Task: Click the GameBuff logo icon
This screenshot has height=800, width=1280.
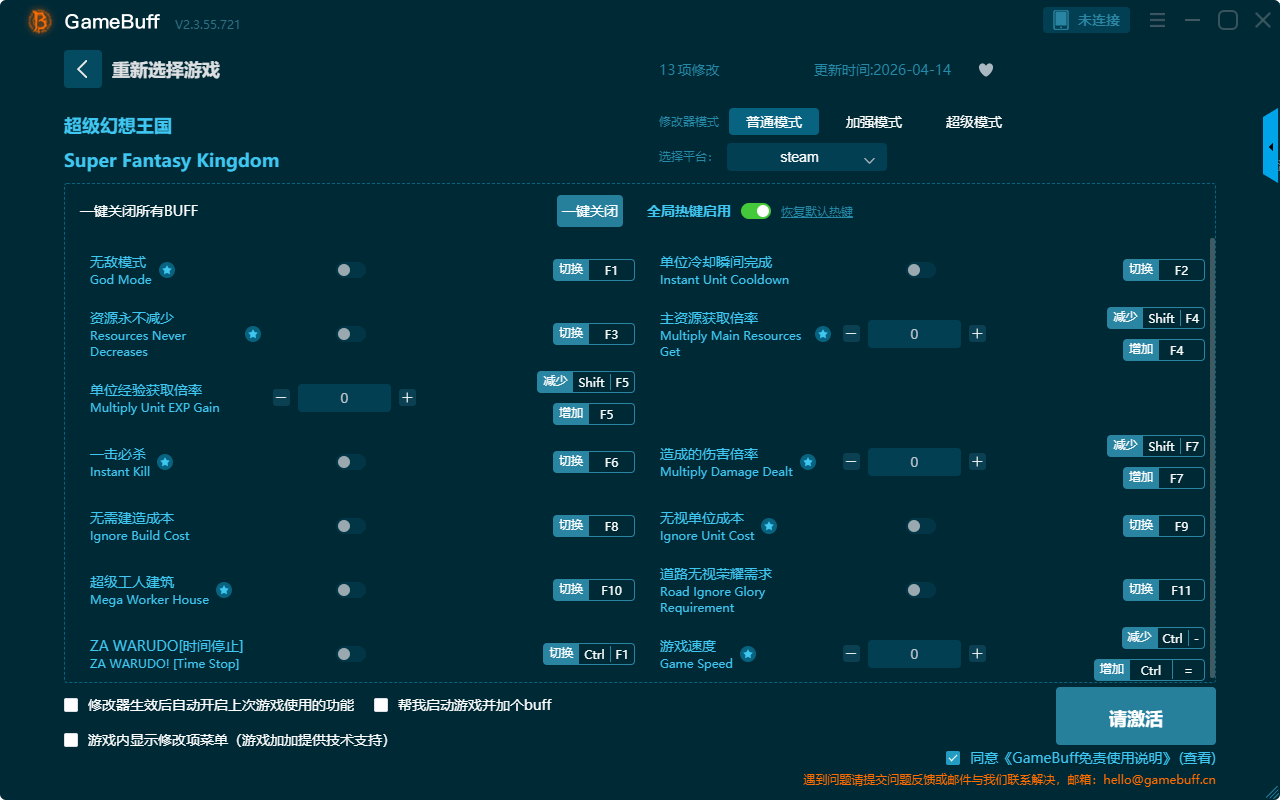Action: point(40,21)
